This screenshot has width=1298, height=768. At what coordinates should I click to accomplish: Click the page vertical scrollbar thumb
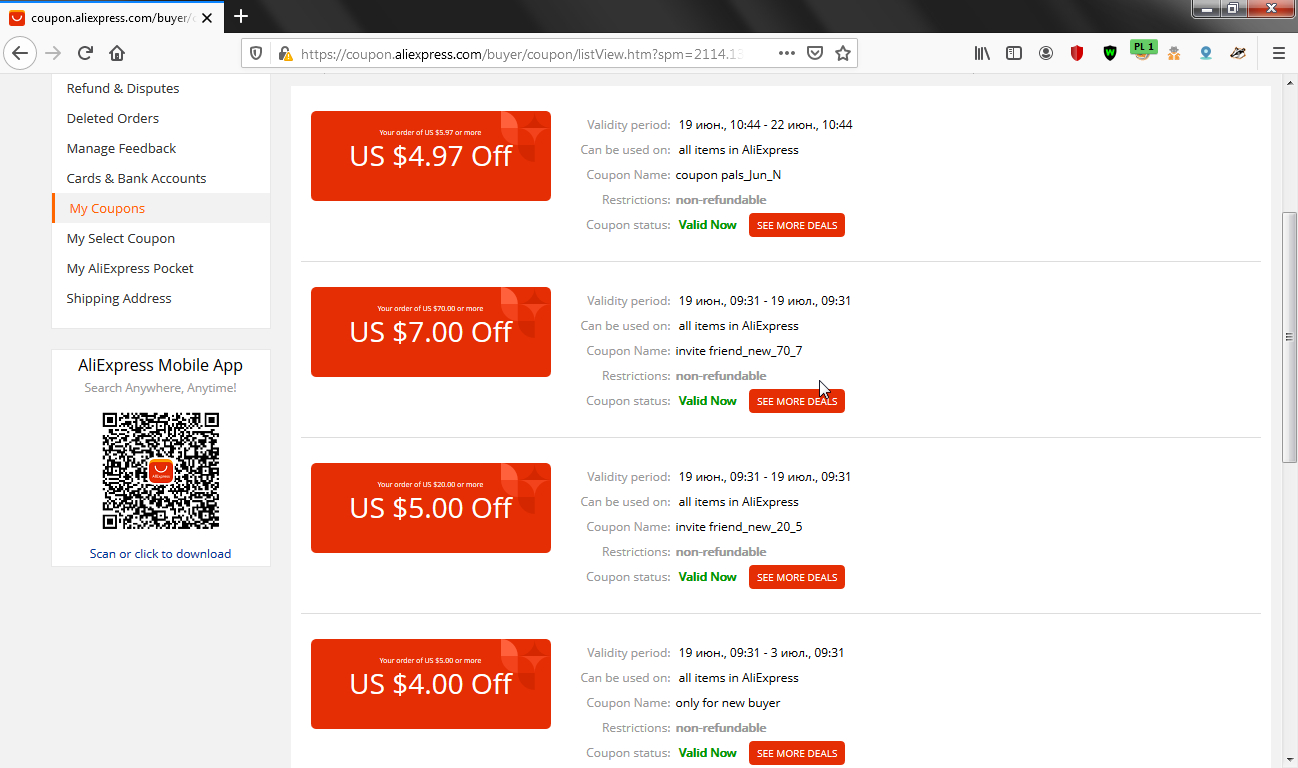(1289, 337)
